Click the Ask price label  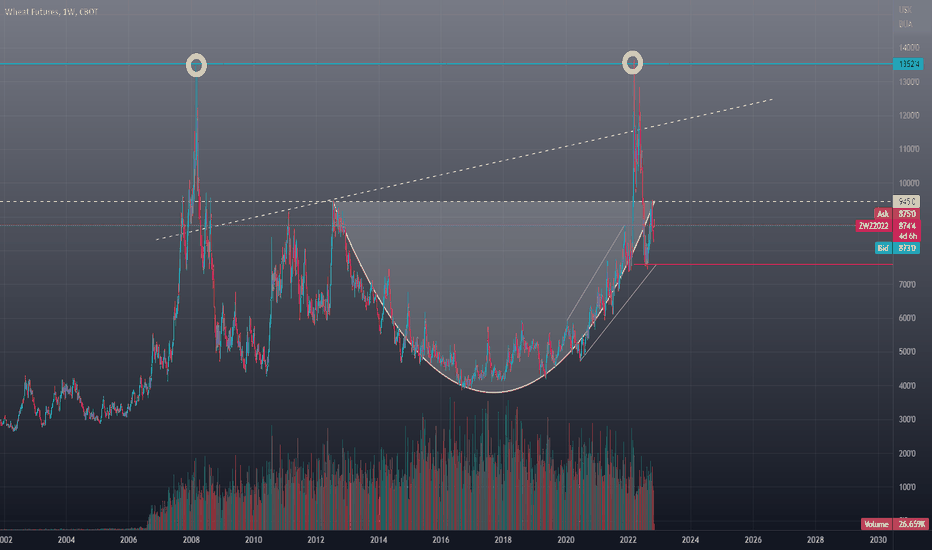tap(883, 213)
